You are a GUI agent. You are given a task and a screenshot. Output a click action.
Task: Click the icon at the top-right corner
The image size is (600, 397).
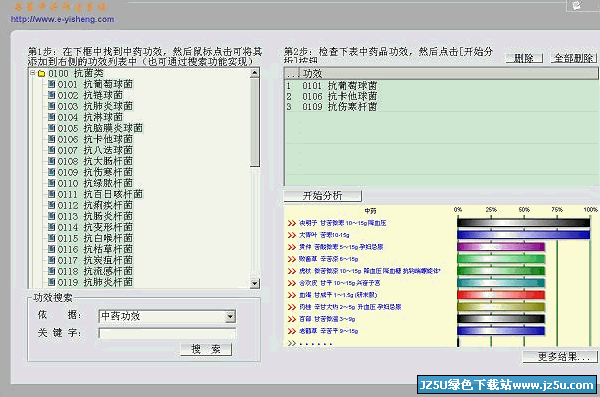577,5
